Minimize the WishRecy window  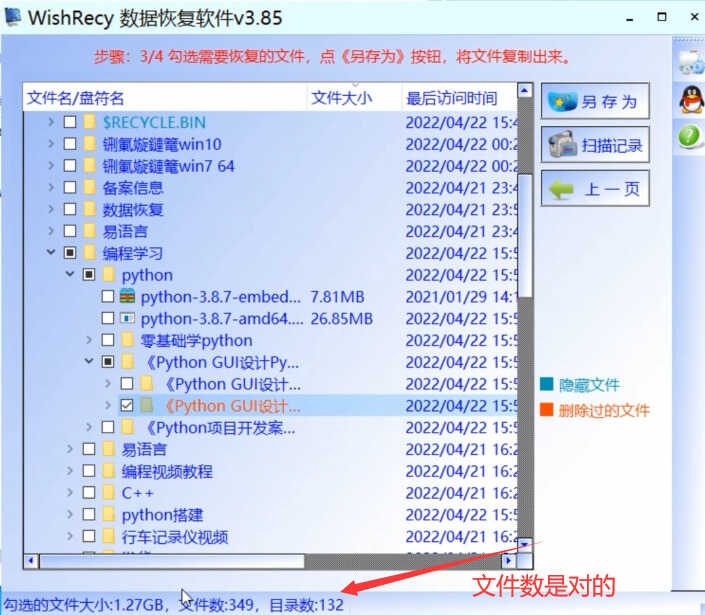click(630, 18)
